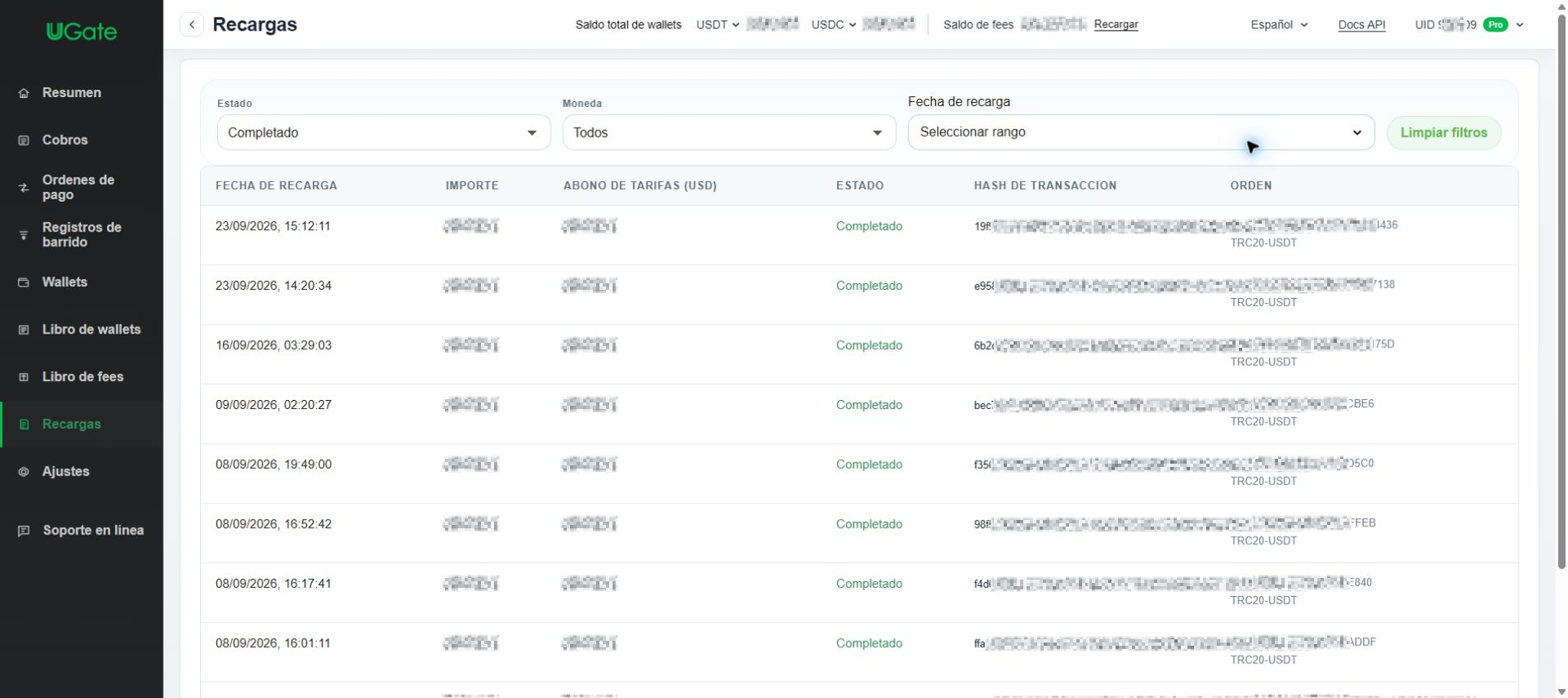Open the Estado dropdown showing Completado

point(384,132)
